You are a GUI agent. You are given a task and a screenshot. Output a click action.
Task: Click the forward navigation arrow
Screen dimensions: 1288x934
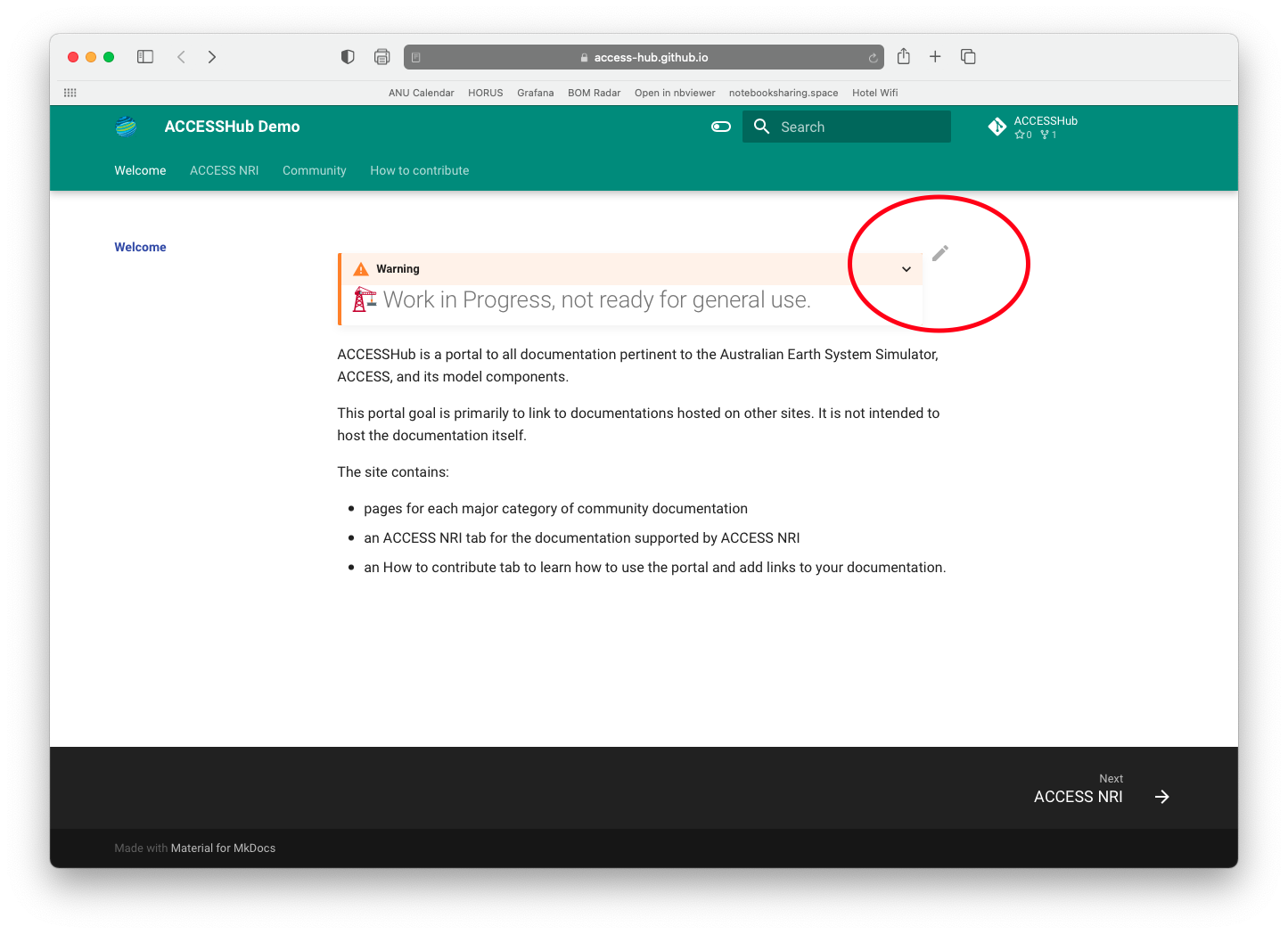pyautogui.click(x=211, y=56)
